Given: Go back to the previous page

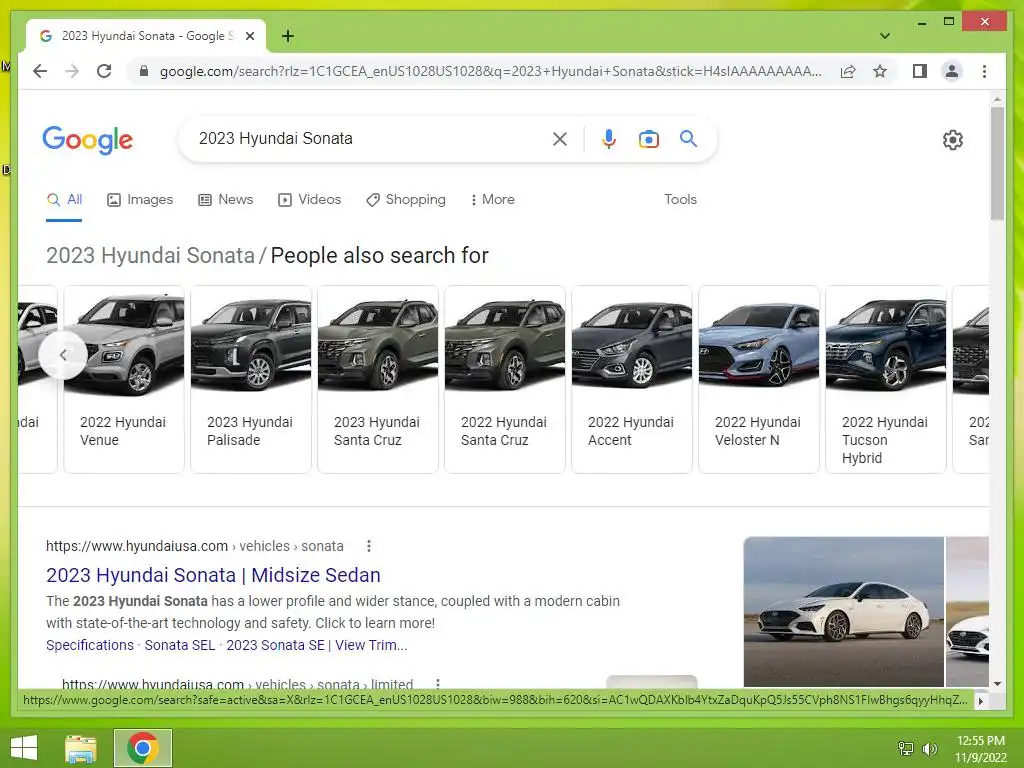Looking at the screenshot, I should pos(40,71).
